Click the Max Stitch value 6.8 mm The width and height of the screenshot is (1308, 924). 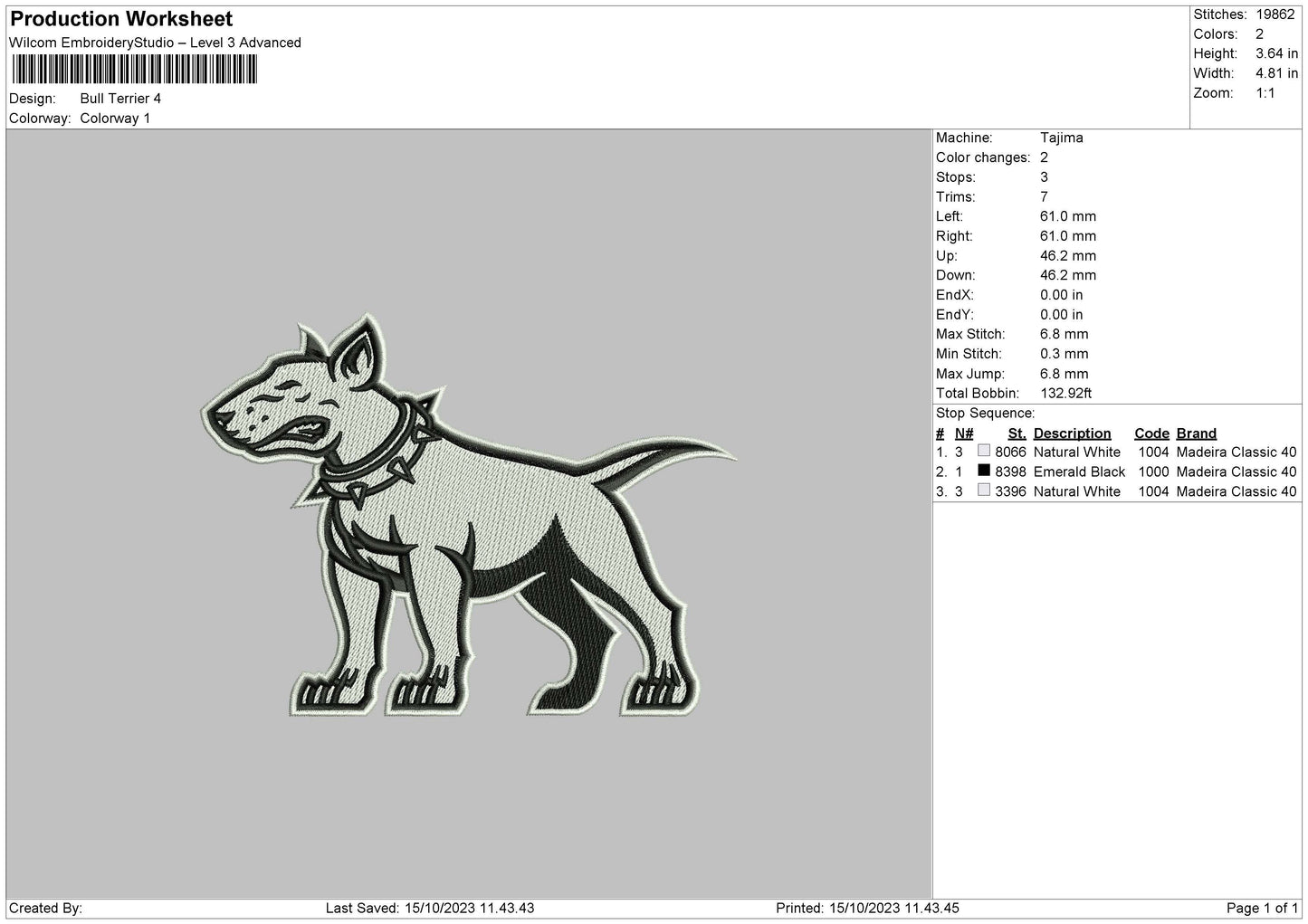click(x=1065, y=335)
